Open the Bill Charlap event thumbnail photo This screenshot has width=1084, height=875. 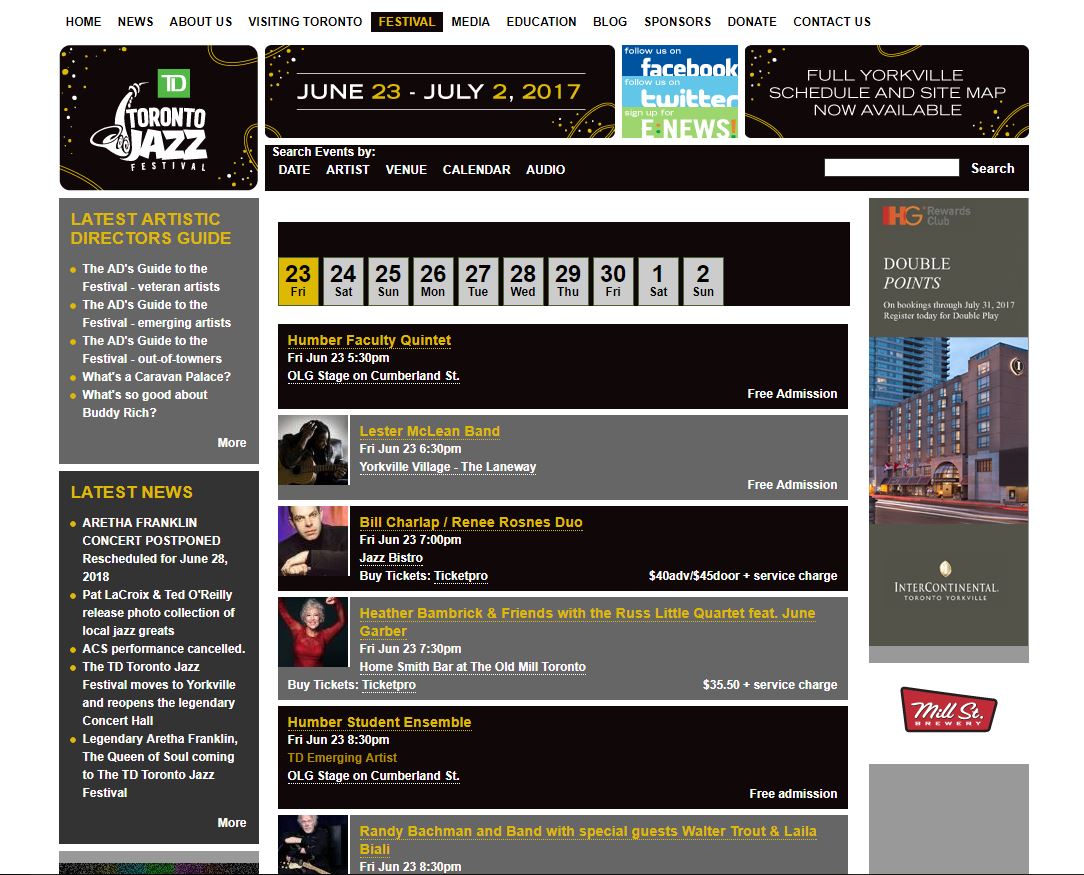pos(313,541)
